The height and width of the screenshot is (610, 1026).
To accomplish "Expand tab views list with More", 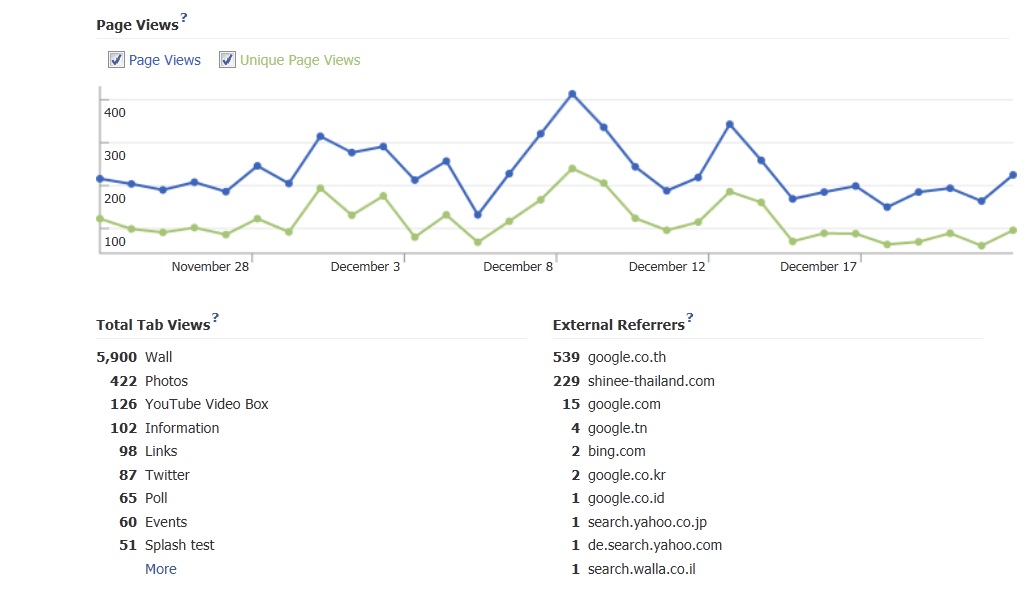I will (x=160, y=569).
